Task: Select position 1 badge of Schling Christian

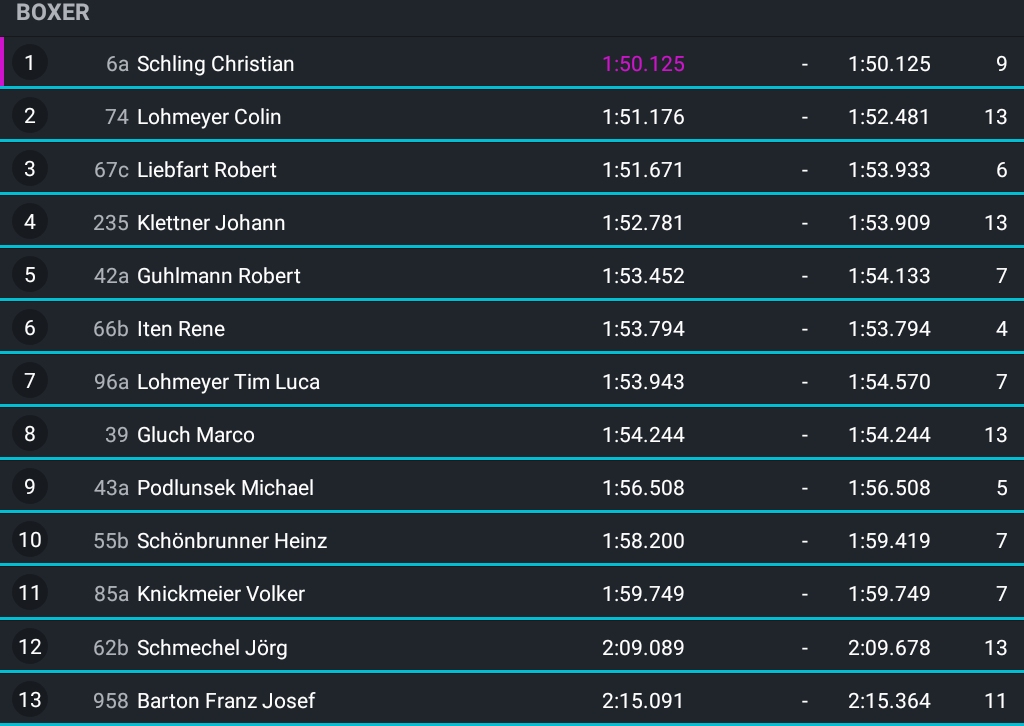Action: coord(29,63)
